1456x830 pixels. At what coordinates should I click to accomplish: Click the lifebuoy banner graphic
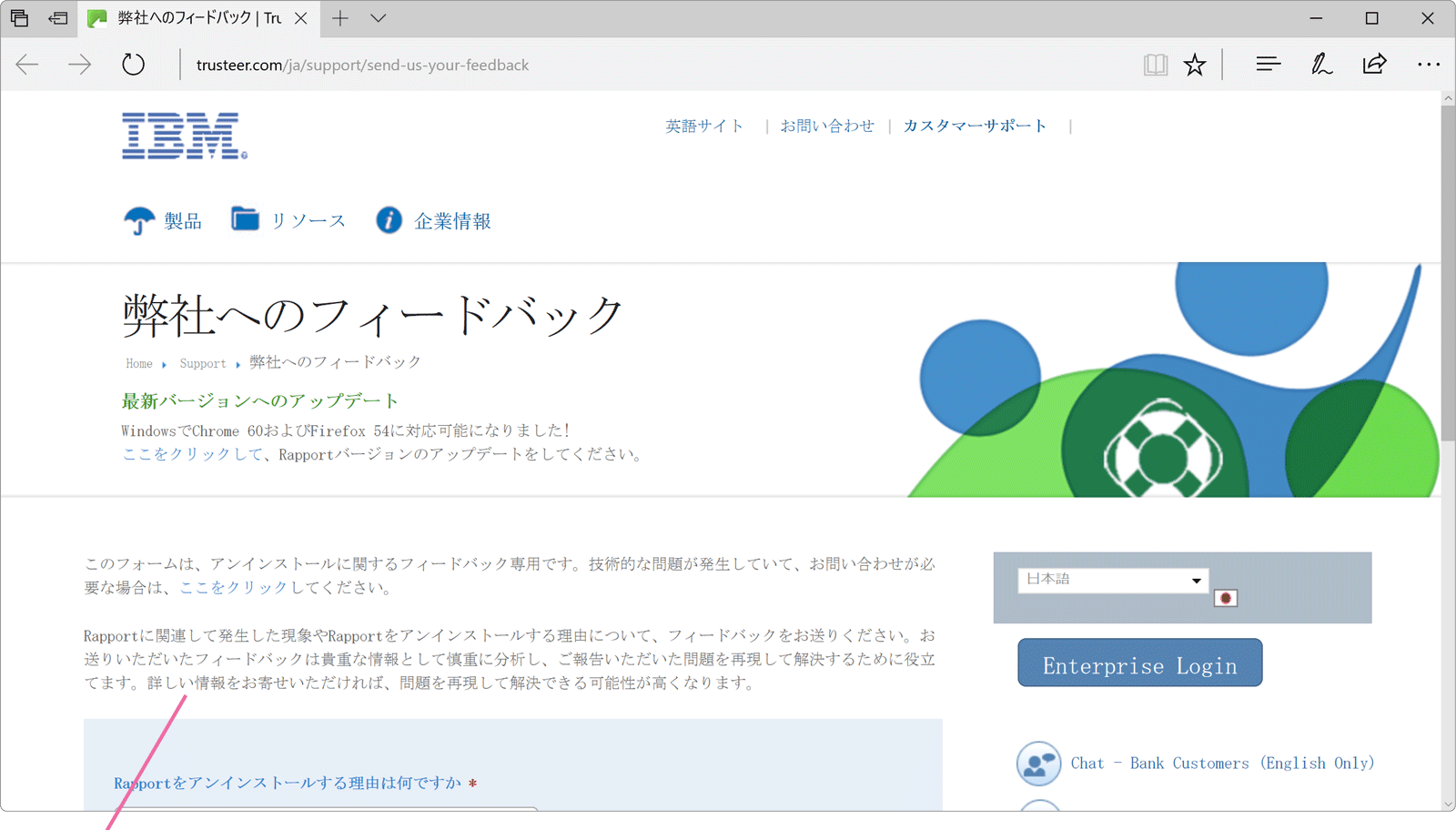point(1162,450)
